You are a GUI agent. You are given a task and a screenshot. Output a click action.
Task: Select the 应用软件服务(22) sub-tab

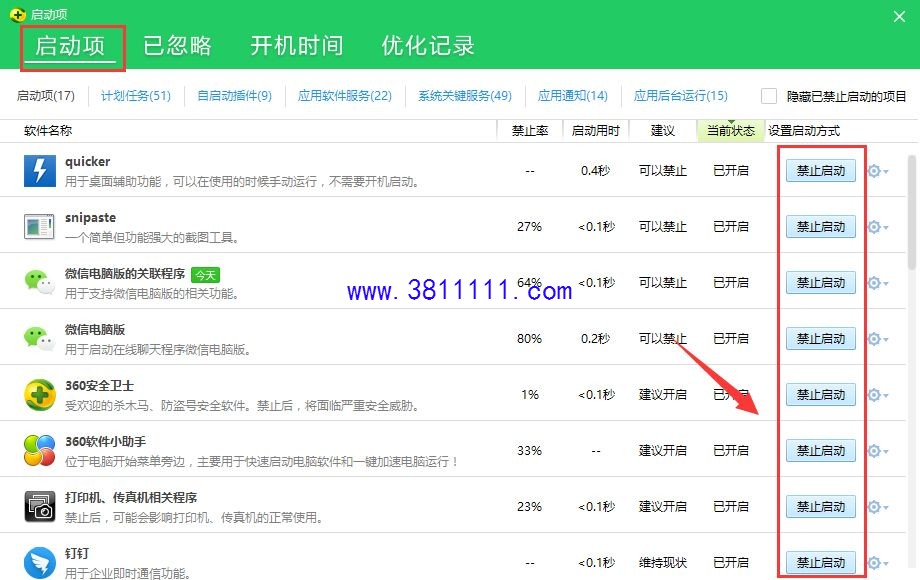pyautogui.click(x=344, y=96)
